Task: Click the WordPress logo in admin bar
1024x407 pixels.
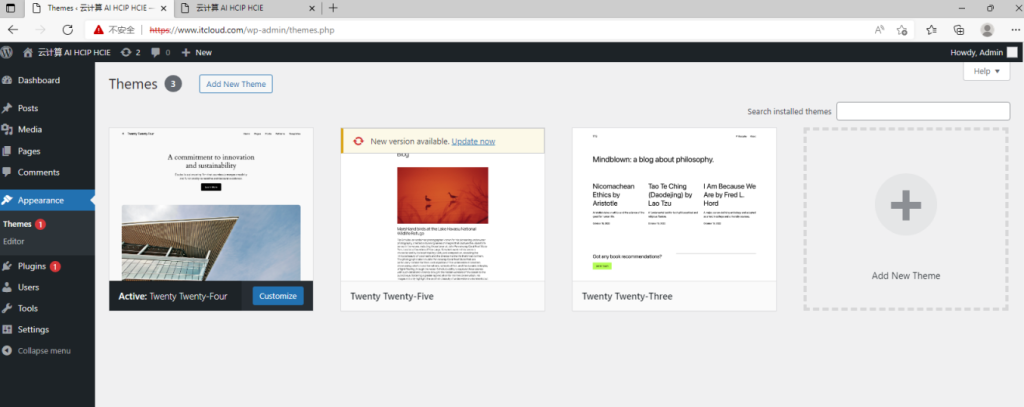Action: [8, 52]
